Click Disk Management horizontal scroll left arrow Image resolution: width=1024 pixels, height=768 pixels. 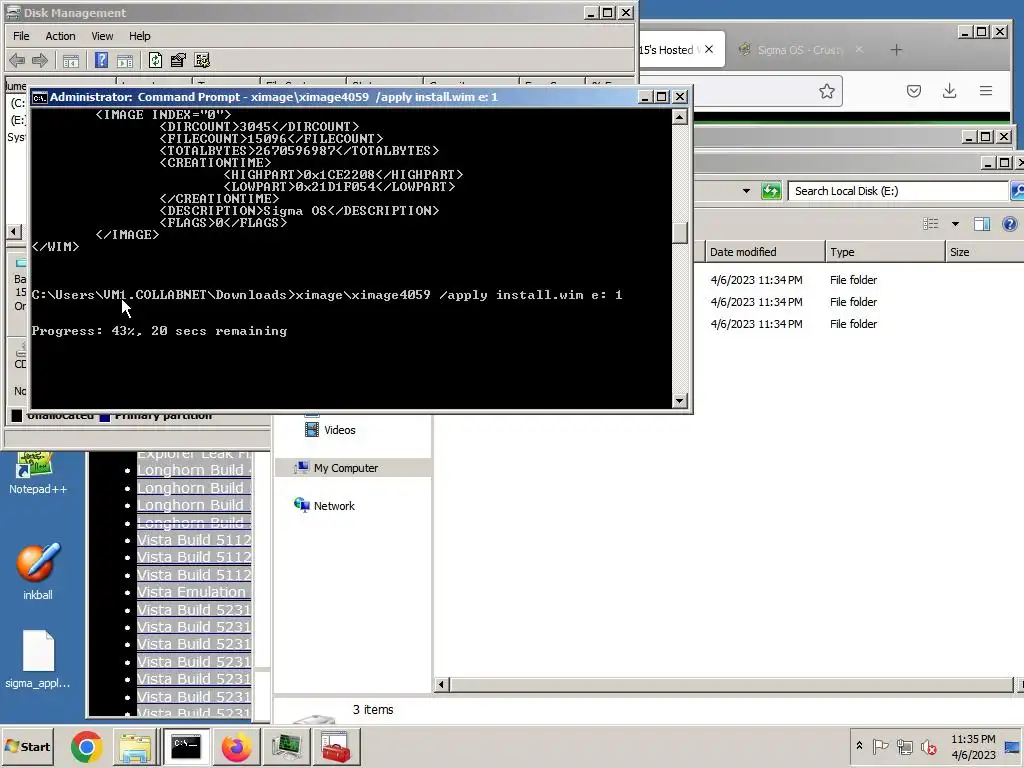(14, 232)
